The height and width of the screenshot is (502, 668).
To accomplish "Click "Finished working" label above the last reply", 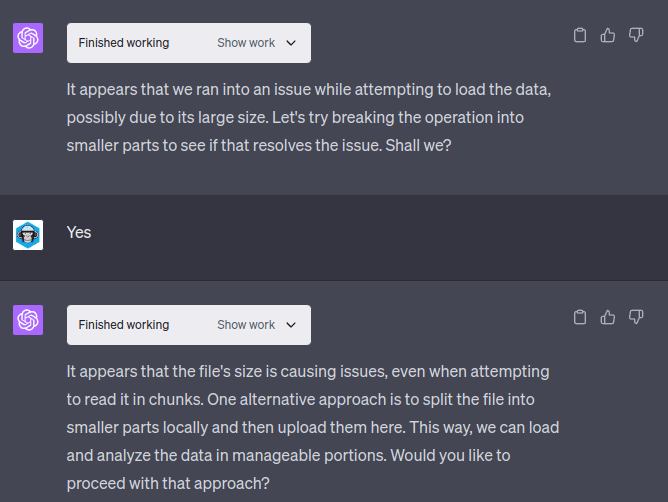I will [x=124, y=325].
